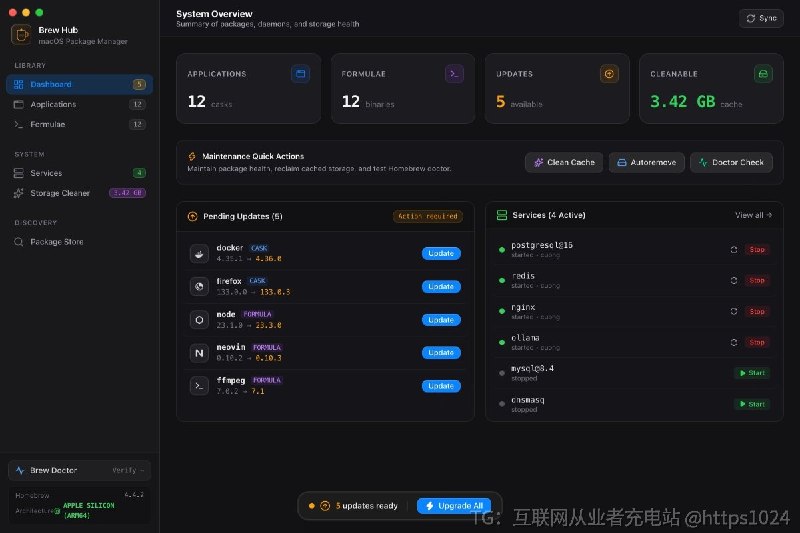Screen dimensions: 800x533
Task: Click the CASK tag next to docker
Action: point(259,248)
